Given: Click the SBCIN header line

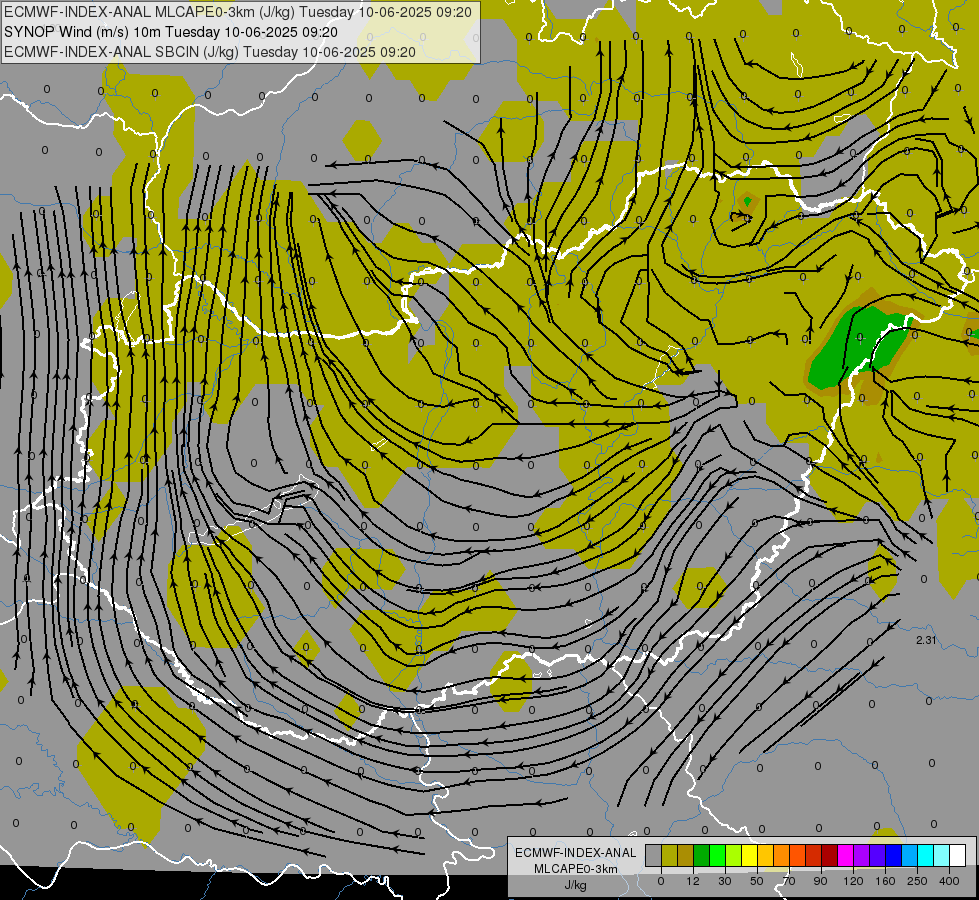Looking at the screenshot, I should click(x=210, y=52).
